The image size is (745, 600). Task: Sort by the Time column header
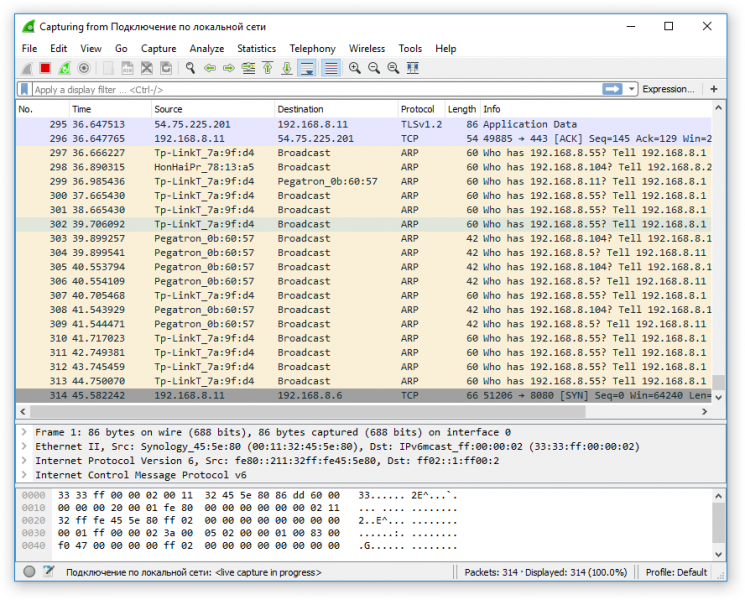(x=110, y=109)
